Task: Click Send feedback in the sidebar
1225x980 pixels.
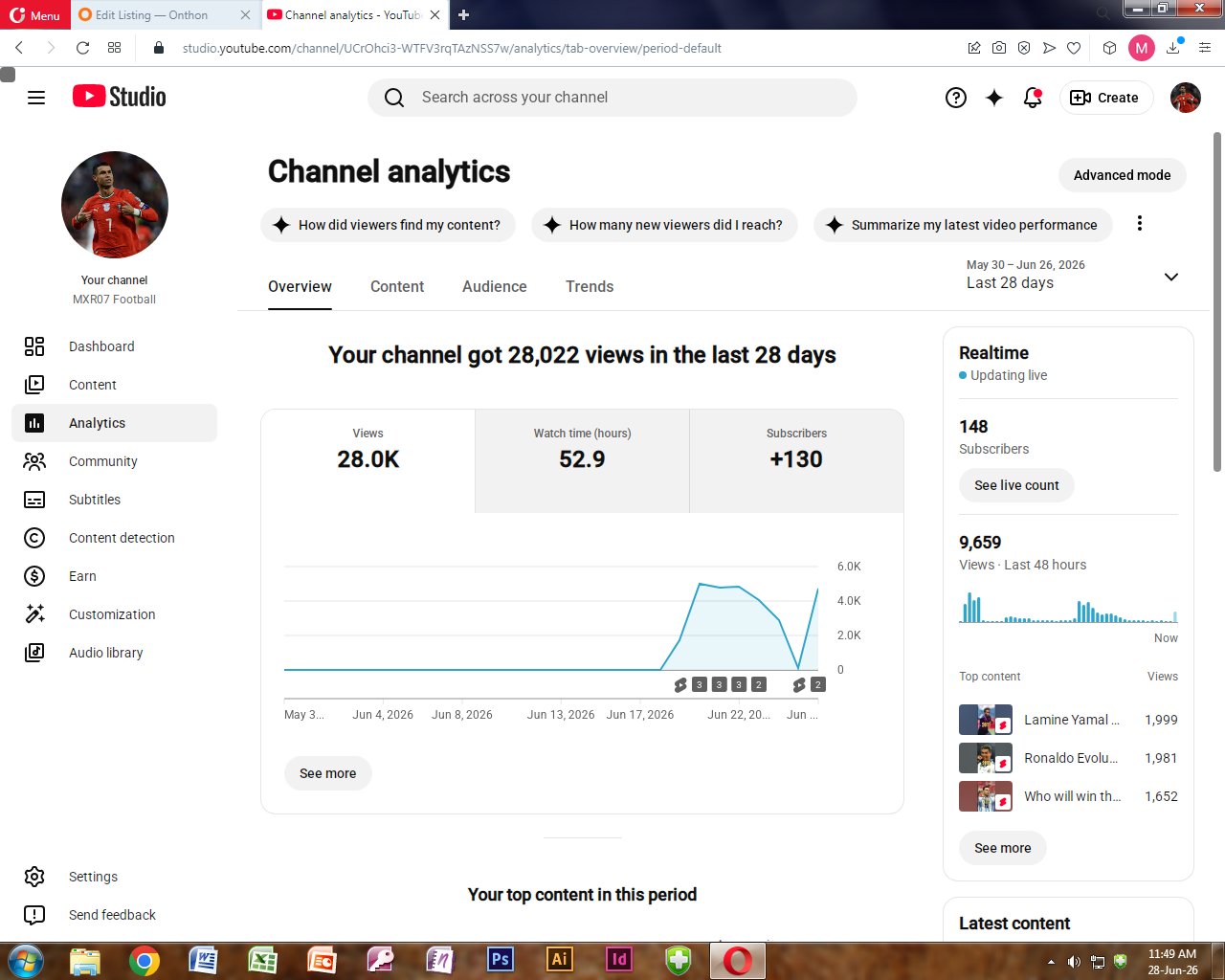Action: click(x=114, y=915)
